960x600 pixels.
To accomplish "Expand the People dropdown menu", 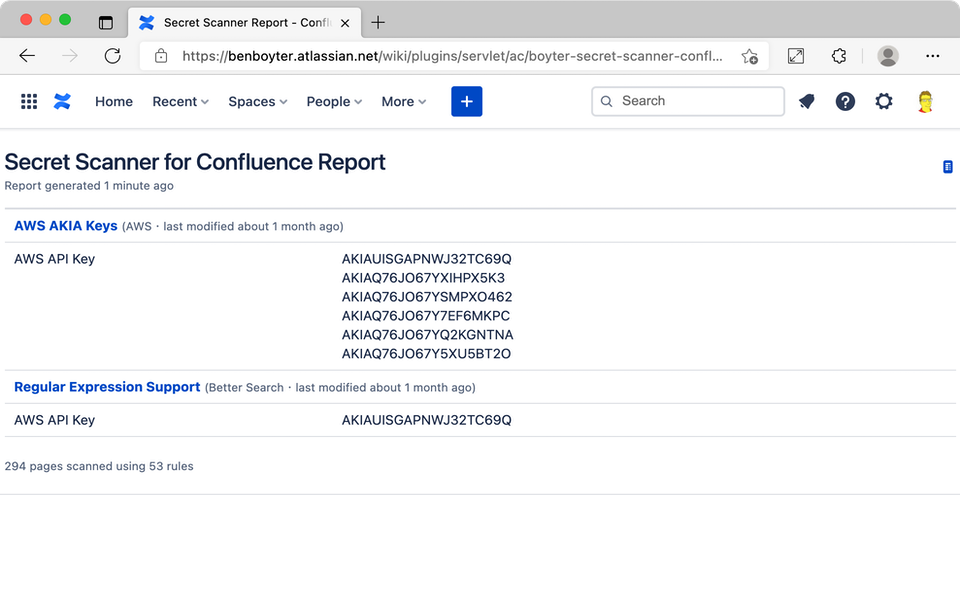I will [334, 101].
